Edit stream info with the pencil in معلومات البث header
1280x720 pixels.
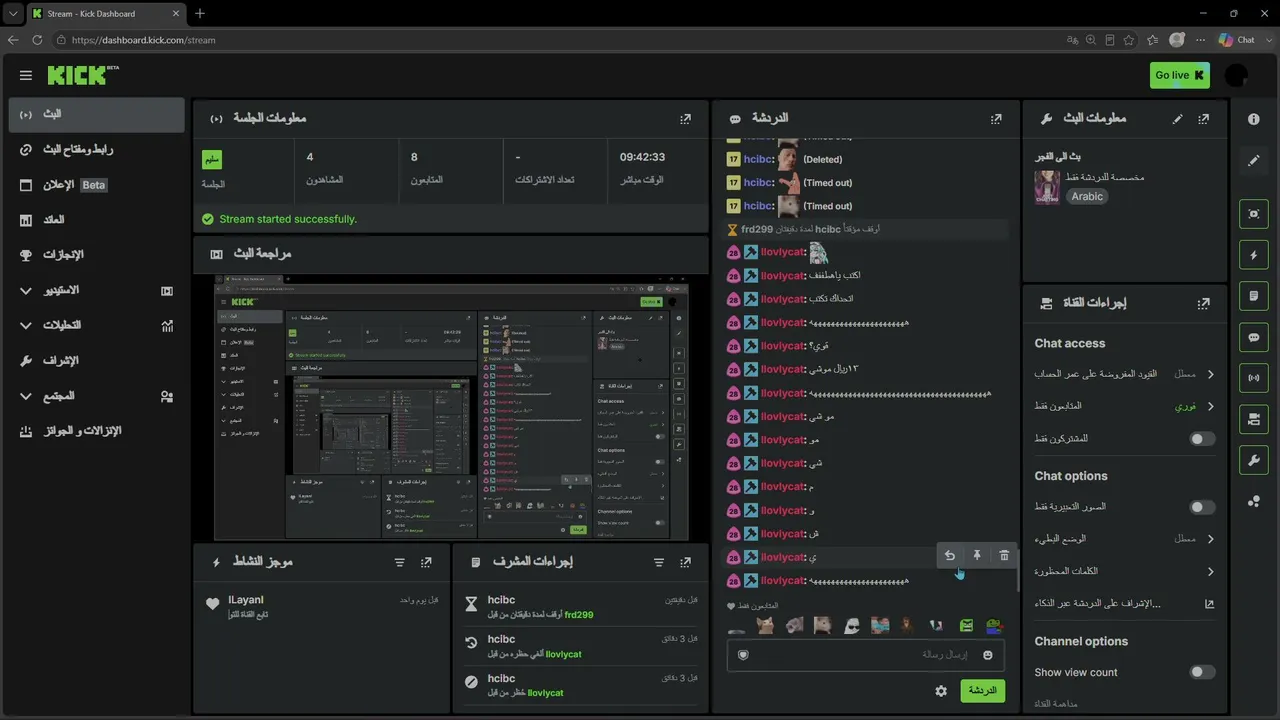click(x=1177, y=118)
